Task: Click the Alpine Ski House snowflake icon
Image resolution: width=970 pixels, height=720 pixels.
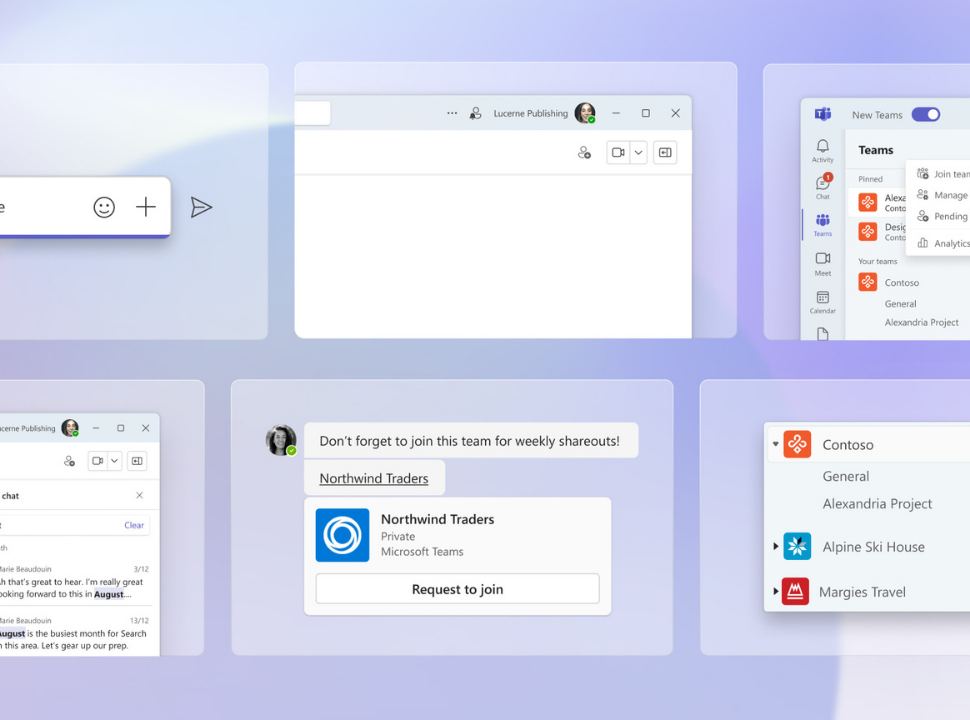Action: pyautogui.click(x=797, y=546)
